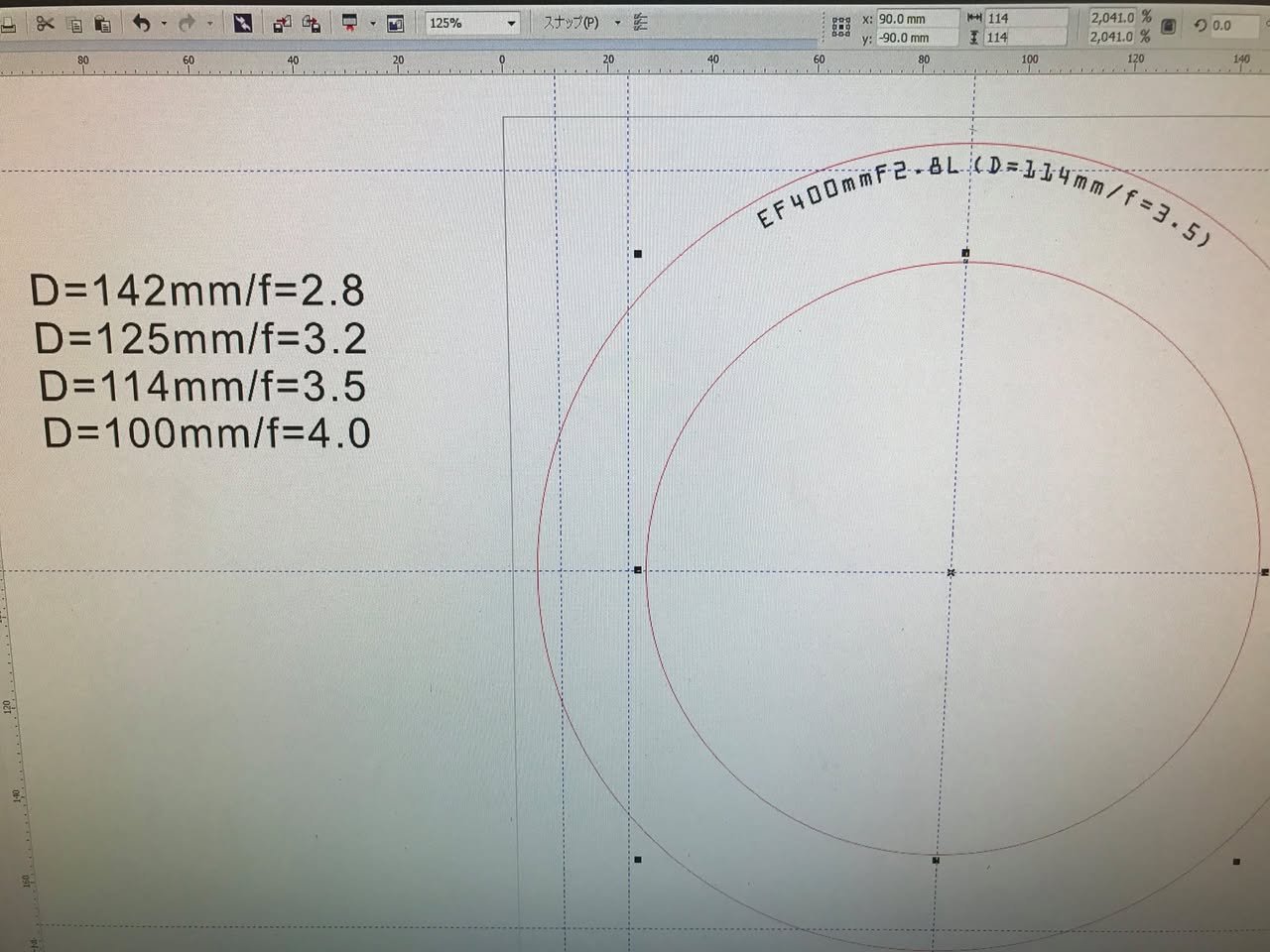Open the application launcher icon
Image resolution: width=1270 pixels, height=952 pixels.
coord(349,24)
